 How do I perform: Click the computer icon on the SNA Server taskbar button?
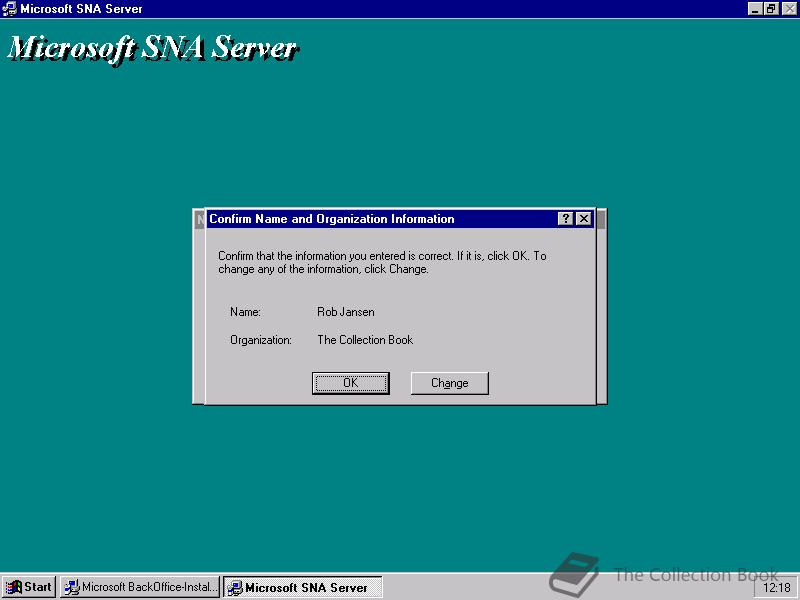(235, 588)
